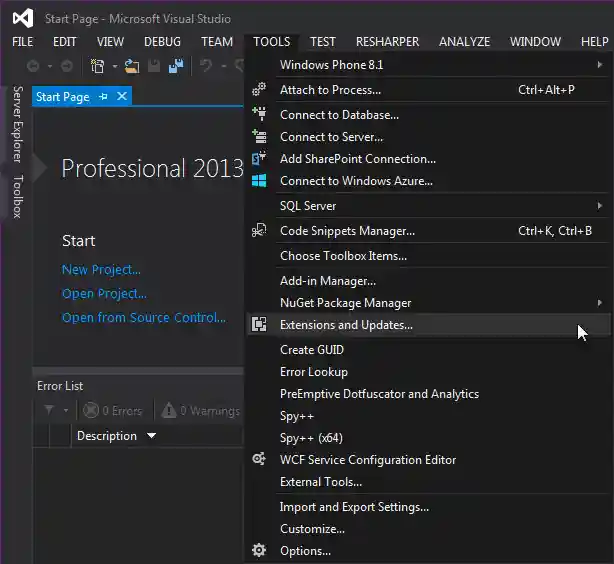Click the Options gear icon
This screenshot has width=614, height=564.
pos(259,551)
